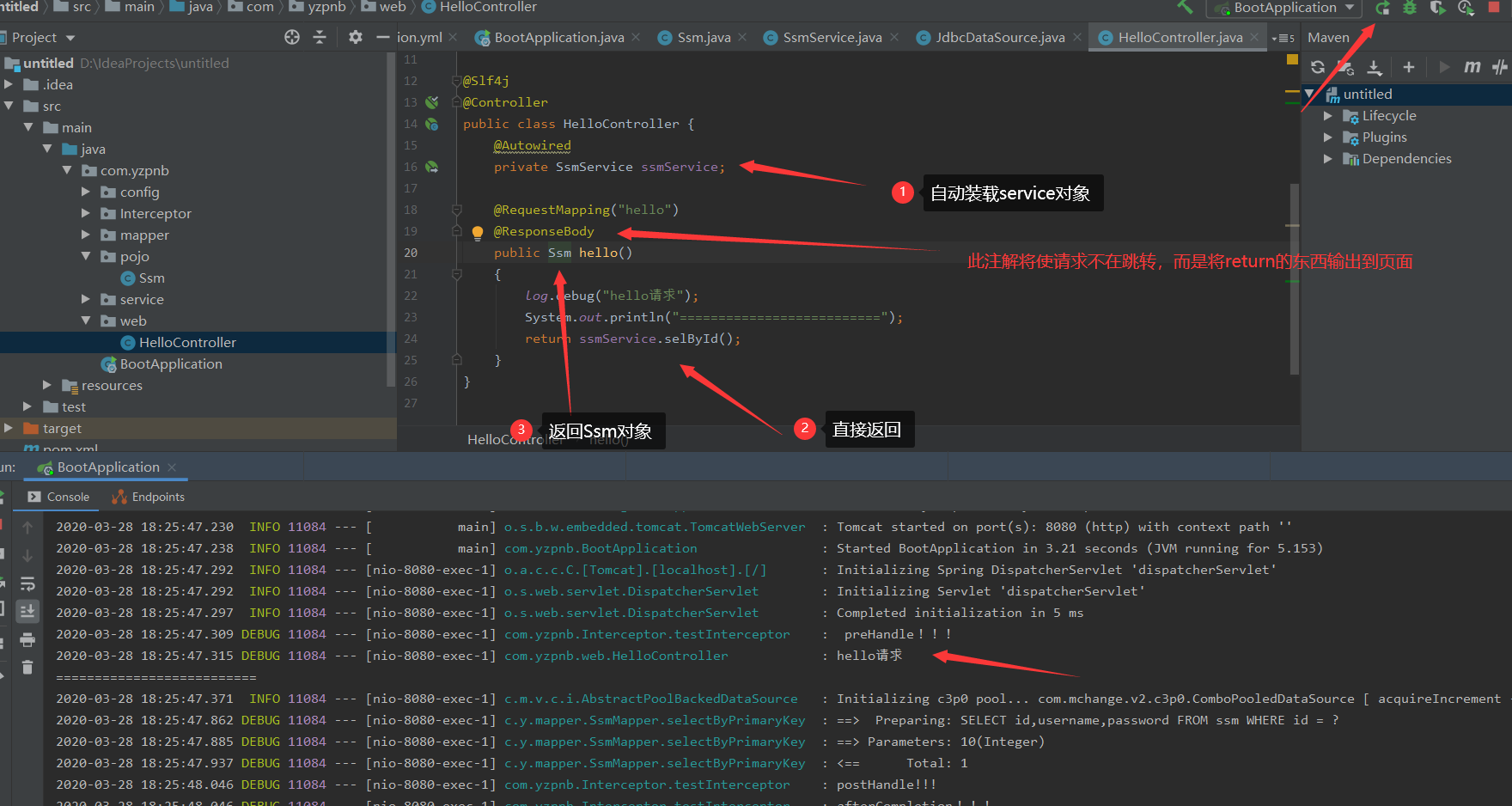Open Project panel settings gear
The image size is (1512, 806).
[x=356, y=37]
